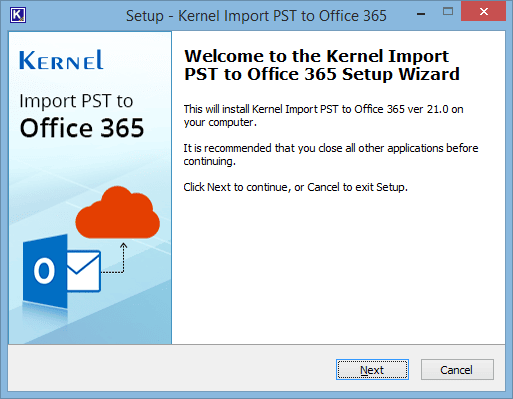513x399 pixels.
Task: Click the orange cloud icon in the banner
Action: click(117, 213)
